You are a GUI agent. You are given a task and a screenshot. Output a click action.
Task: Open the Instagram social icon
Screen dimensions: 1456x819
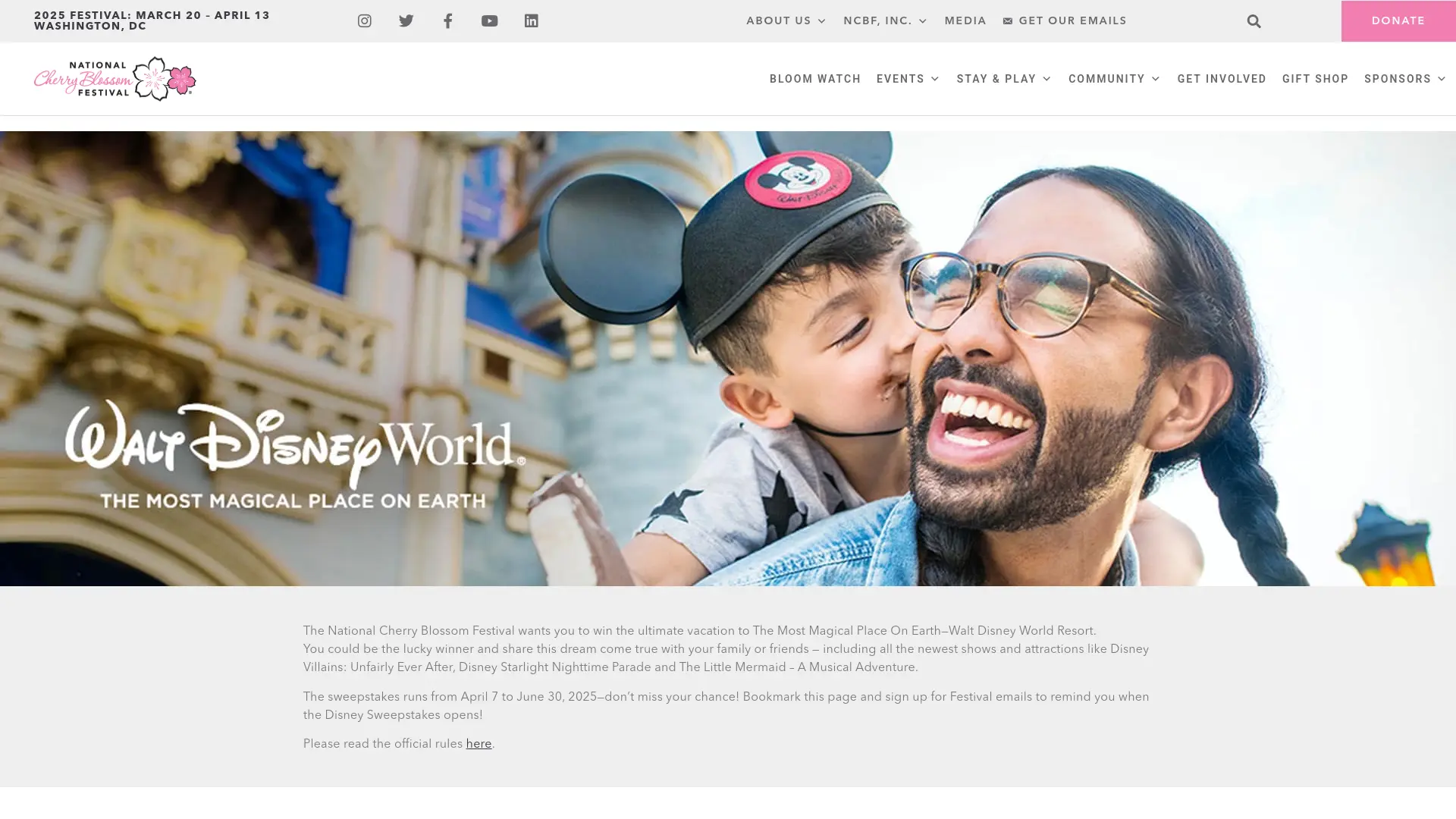click(365, 21)
